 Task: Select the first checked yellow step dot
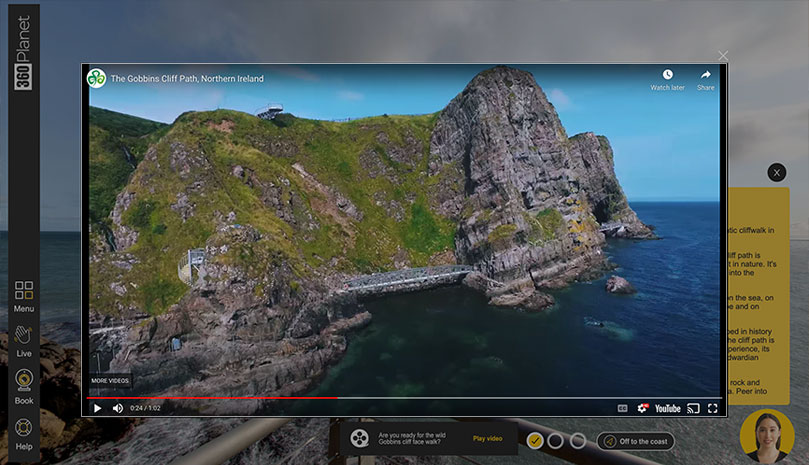tap(535, 441)
